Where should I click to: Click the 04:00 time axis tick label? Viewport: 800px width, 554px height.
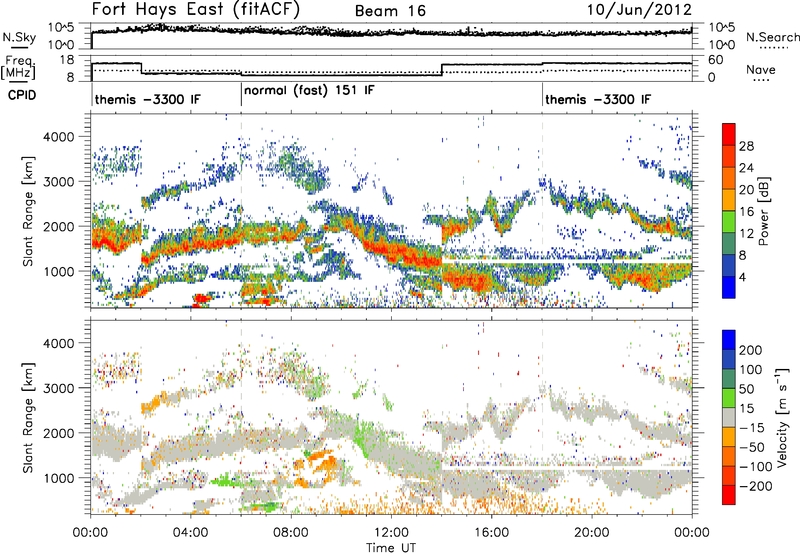point(190,533)
